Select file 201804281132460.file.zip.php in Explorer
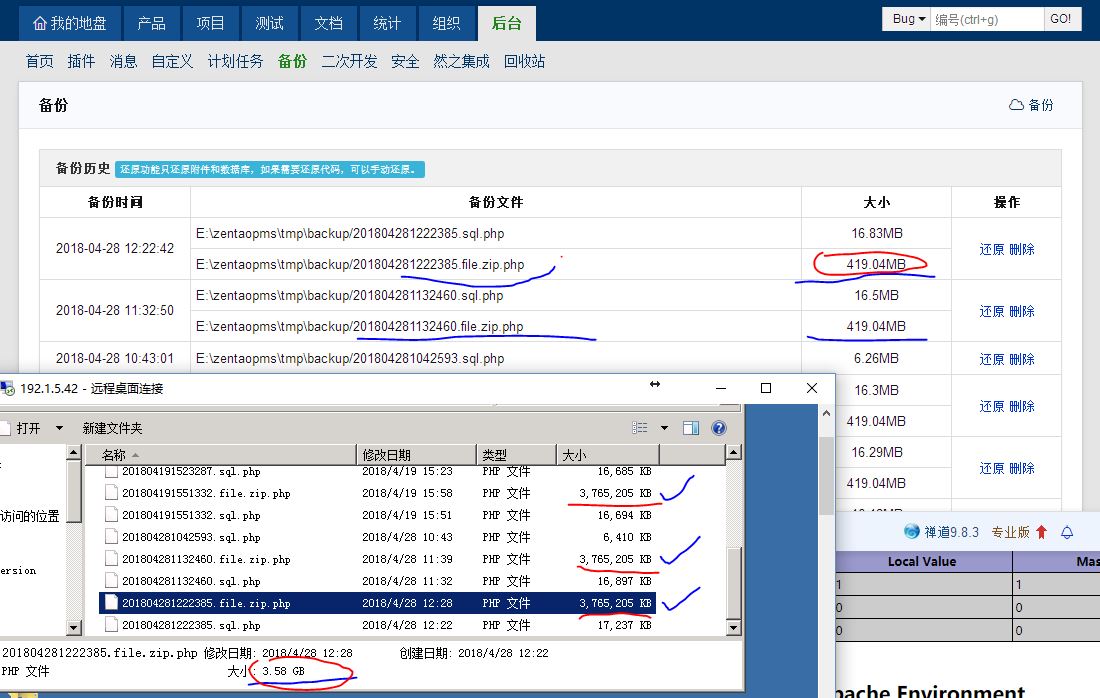 pyautogui.click(x=206, y=559)
